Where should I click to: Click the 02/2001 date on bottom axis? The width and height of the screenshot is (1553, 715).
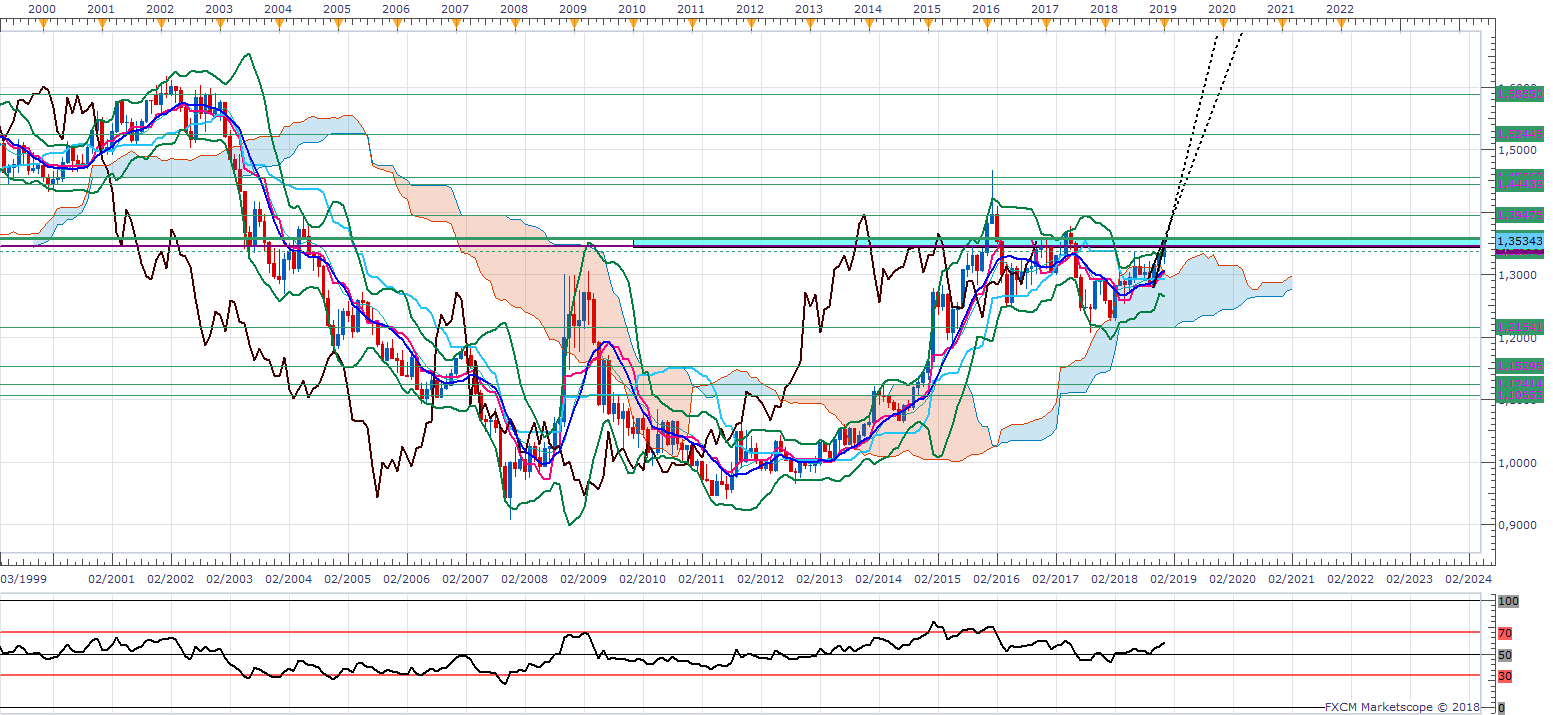pyautogui.click(x=111, y=579)
